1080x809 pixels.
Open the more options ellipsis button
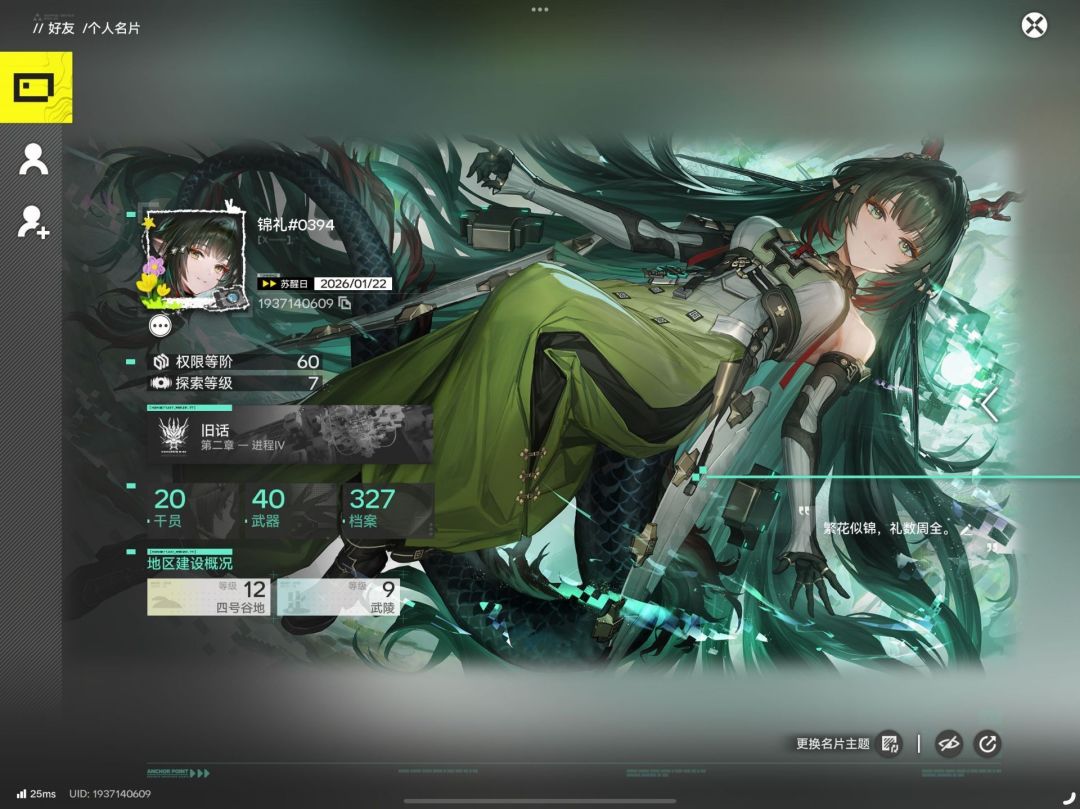tap(160, 326)
